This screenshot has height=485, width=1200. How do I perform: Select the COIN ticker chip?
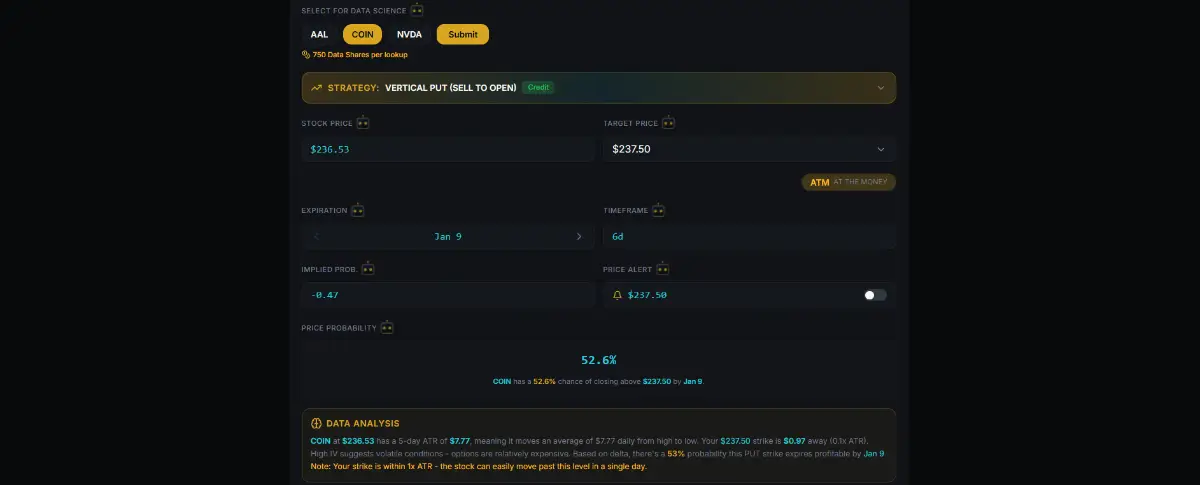point(363,34)
